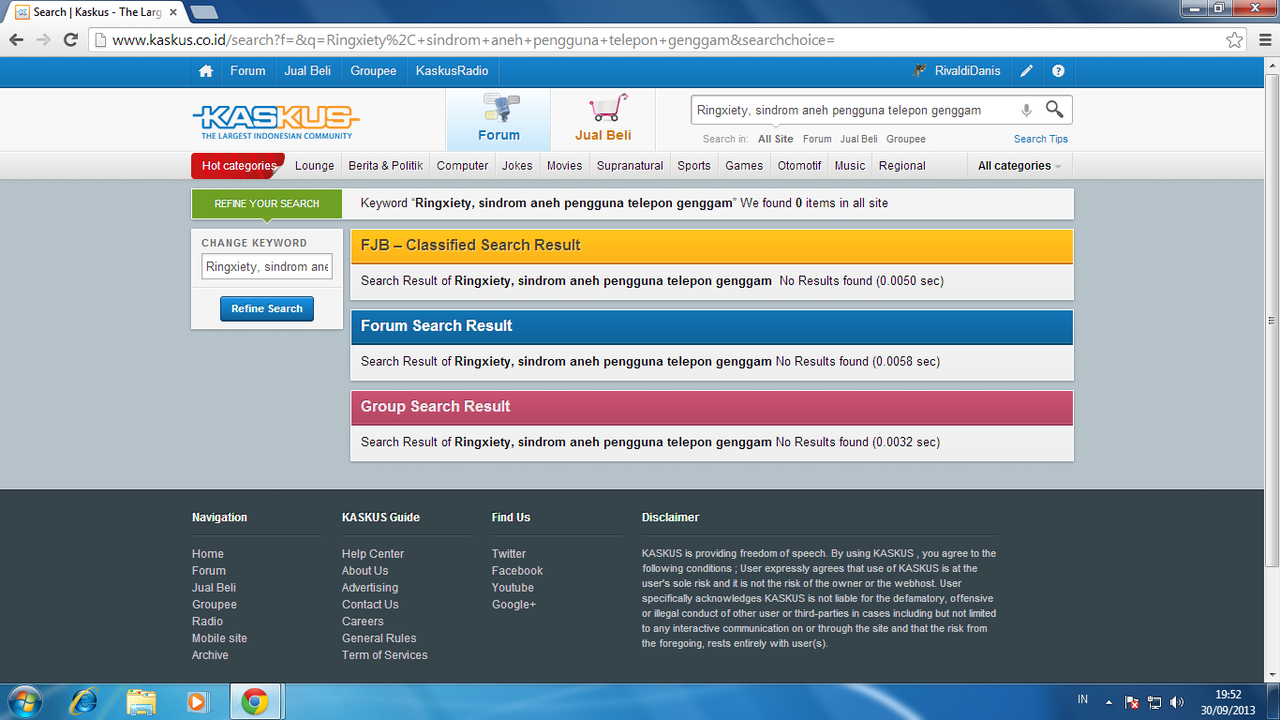Click Chrome icon in the taskbar
Image resolution: width=1280 pixels, height=720 pixels.
click(x=255, y=702)
